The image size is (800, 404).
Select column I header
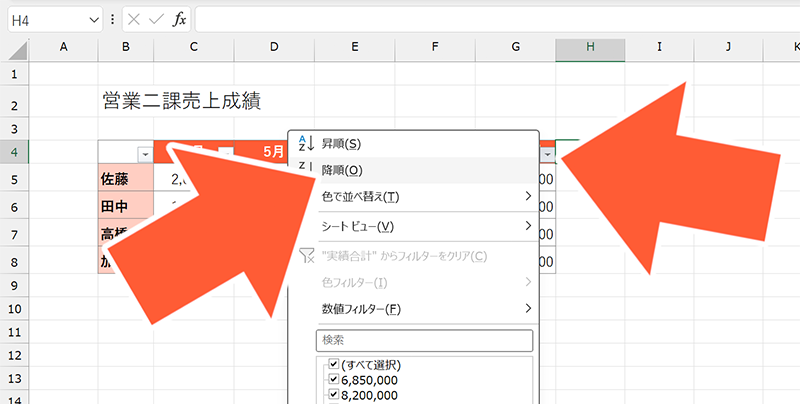(659, 47)
